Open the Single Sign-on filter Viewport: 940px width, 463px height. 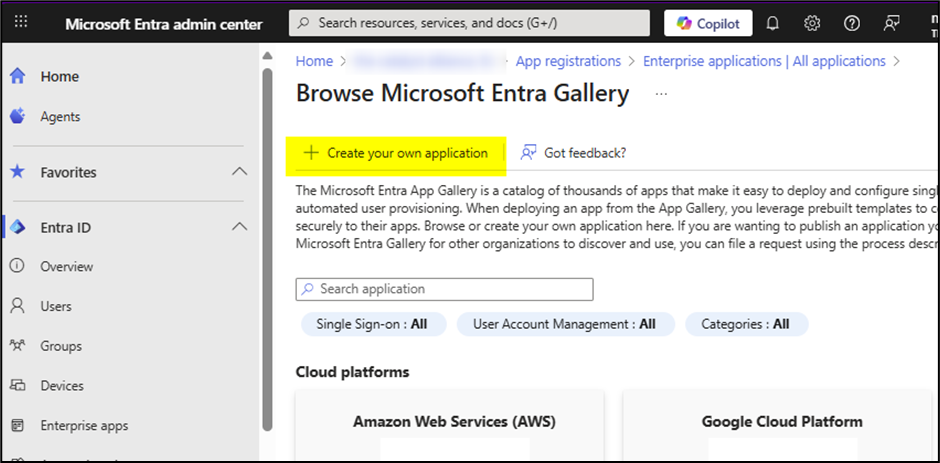pos(371,324)
